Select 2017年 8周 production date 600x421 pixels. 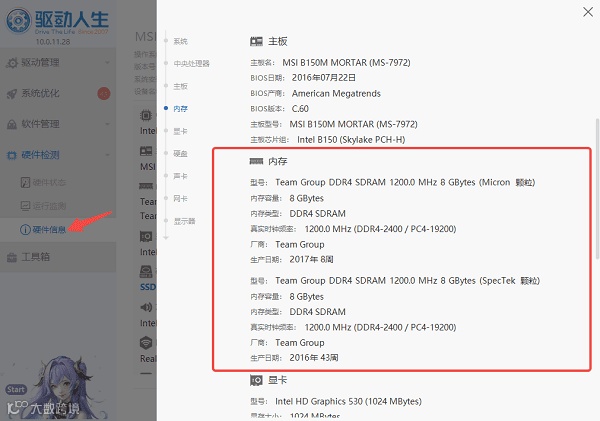(311, 259)
